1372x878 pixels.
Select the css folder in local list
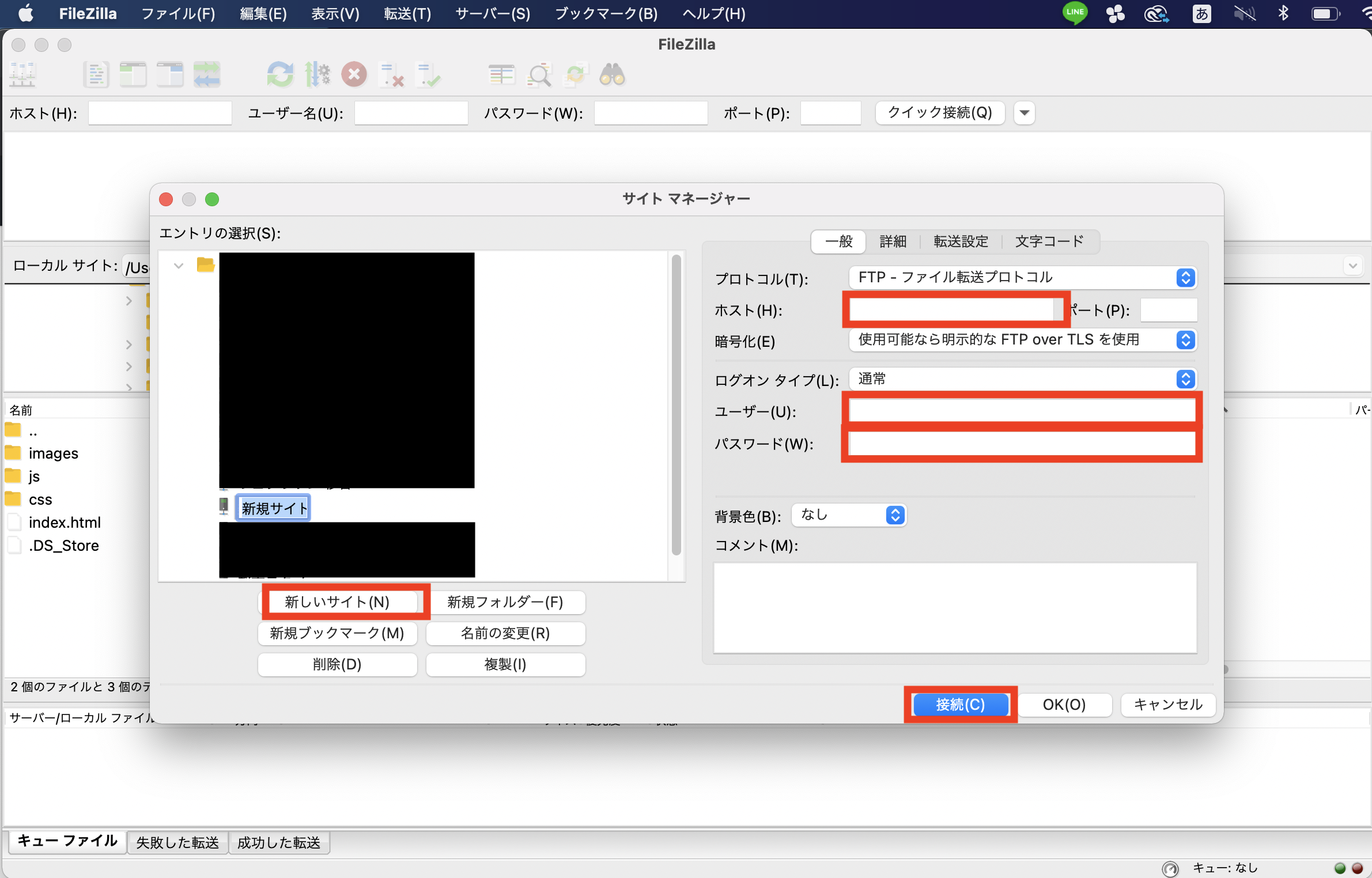[x=40, y=499]
